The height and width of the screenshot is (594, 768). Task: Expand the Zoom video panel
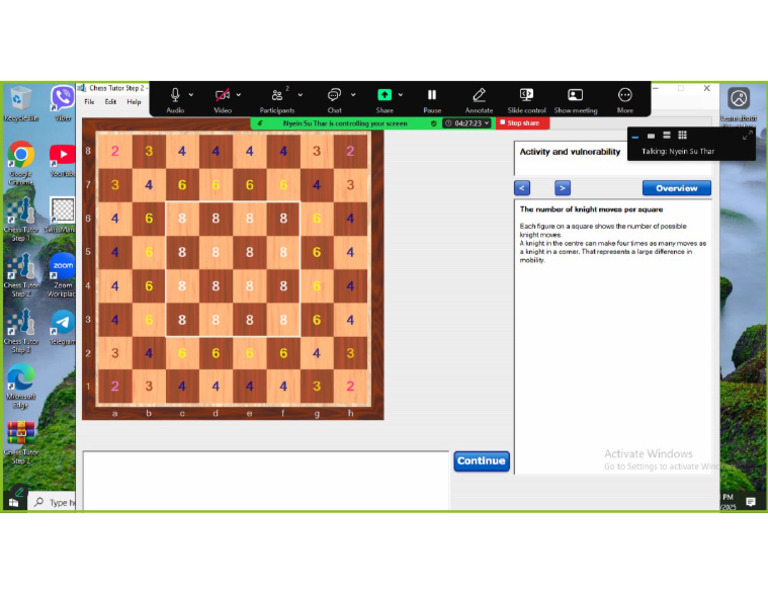click(x=747, y=136)
